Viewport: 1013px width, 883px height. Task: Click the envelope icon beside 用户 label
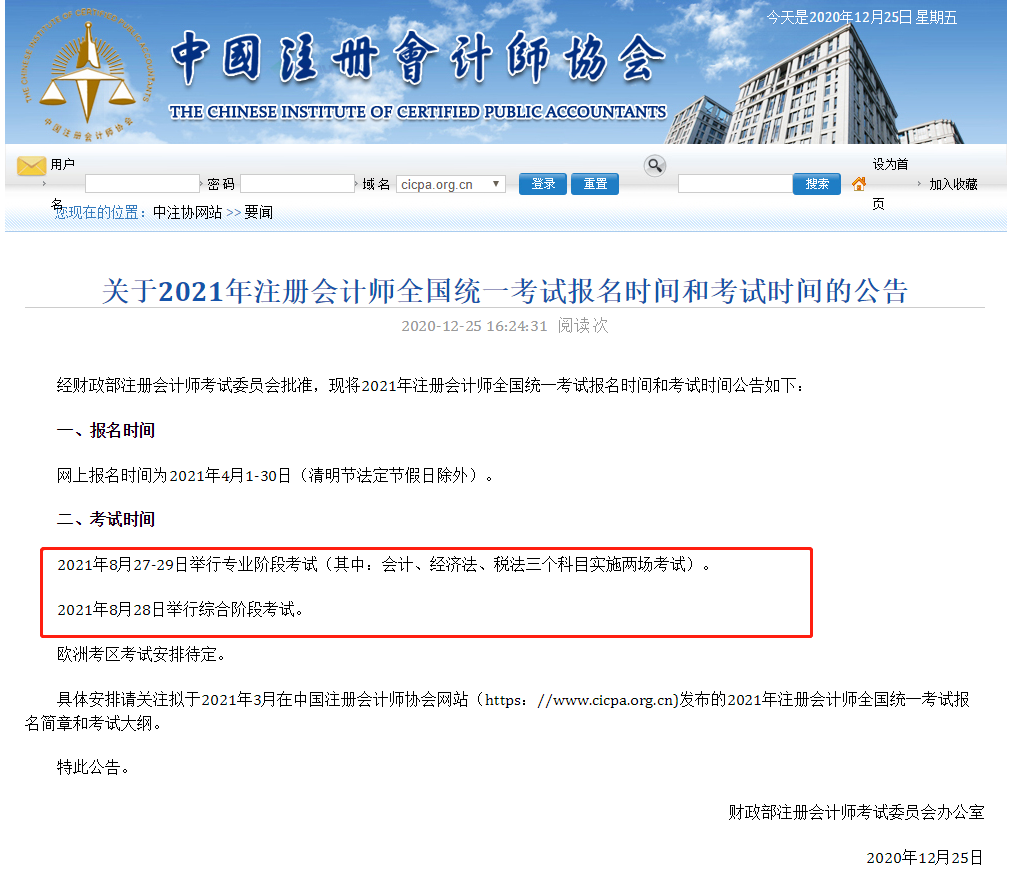click(30, 164)
